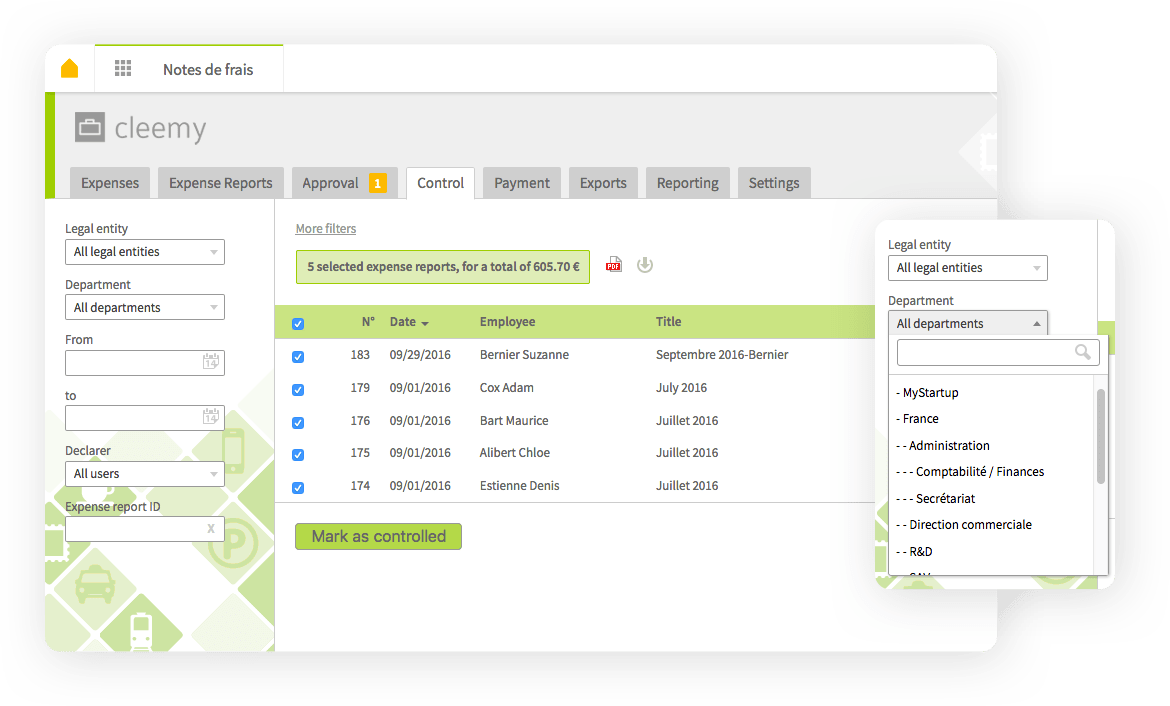Sort by the Employee column header
Viewport: 1170px width, 706px height.
click(x=507, y=322)
